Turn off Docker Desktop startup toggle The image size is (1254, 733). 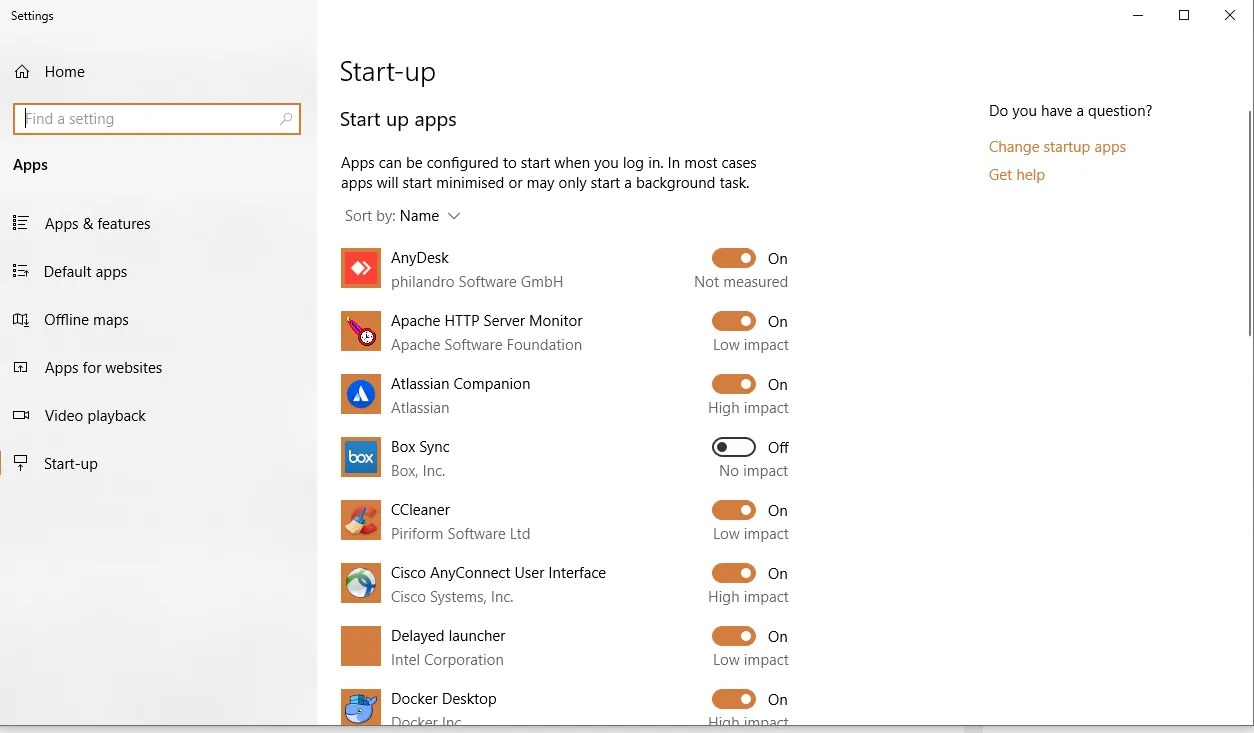click(x=734, y=699)
